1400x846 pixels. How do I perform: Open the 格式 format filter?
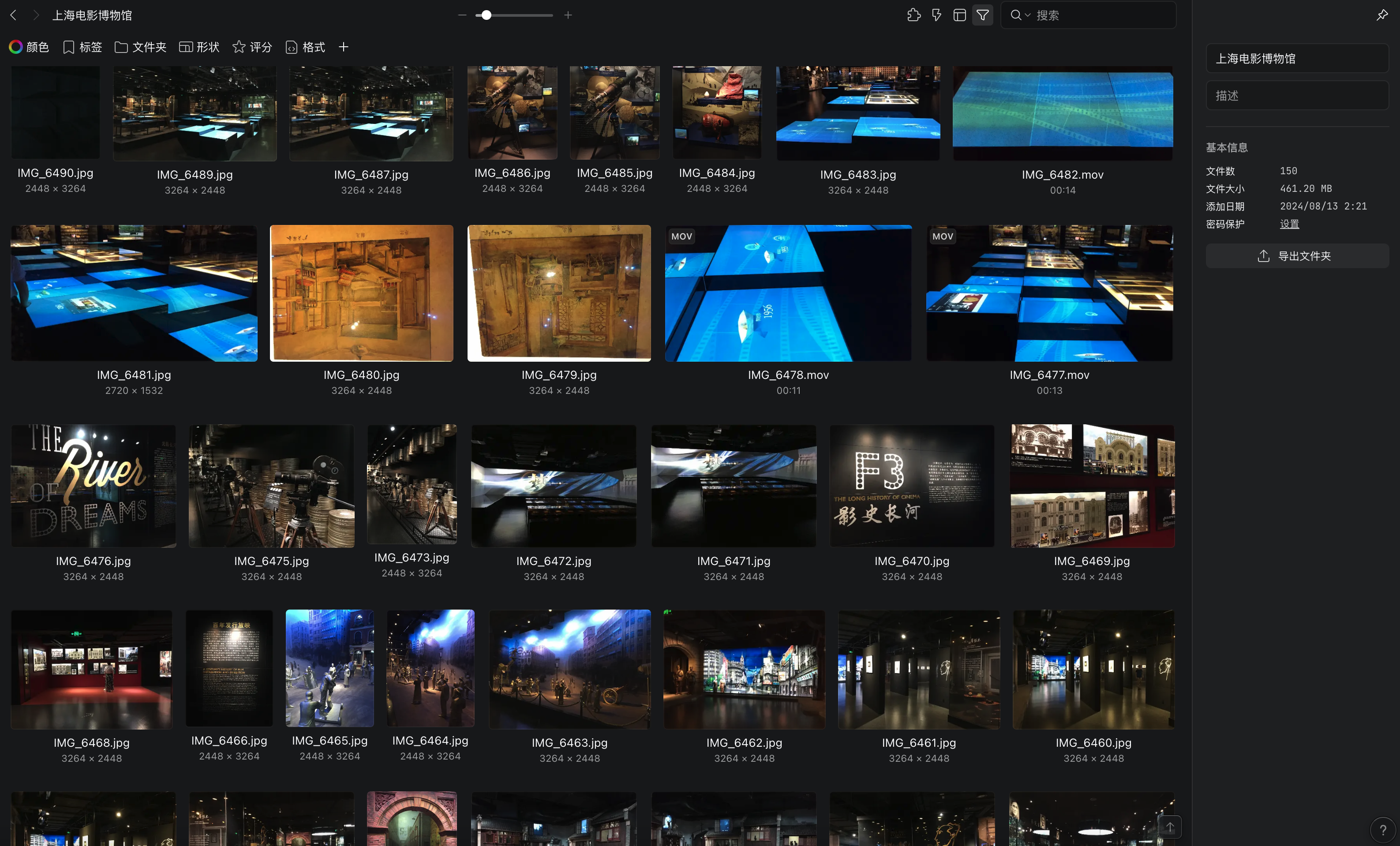pos(306,47)
